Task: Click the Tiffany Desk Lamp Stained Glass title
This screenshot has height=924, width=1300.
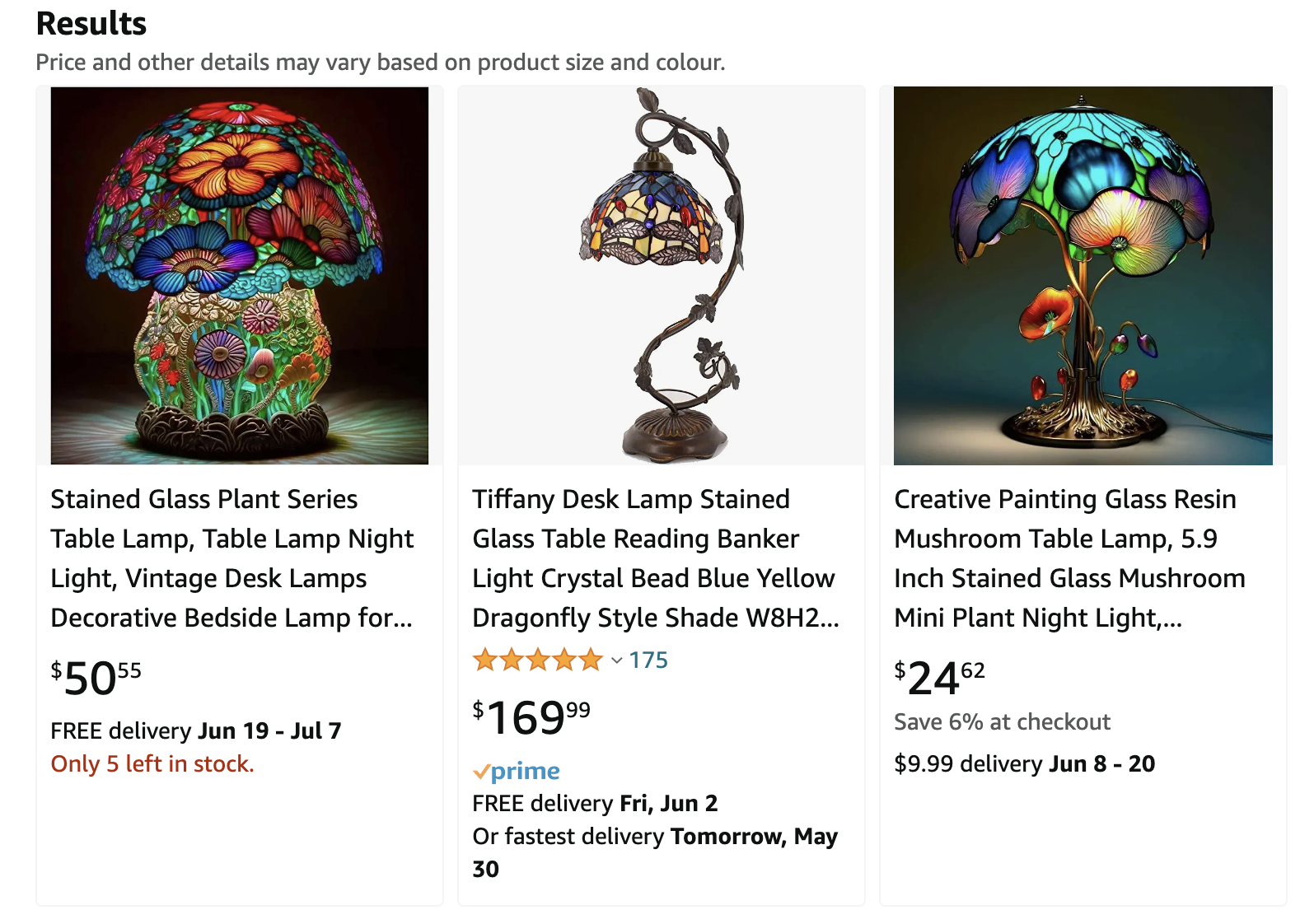Action: (x=656, y=558)
